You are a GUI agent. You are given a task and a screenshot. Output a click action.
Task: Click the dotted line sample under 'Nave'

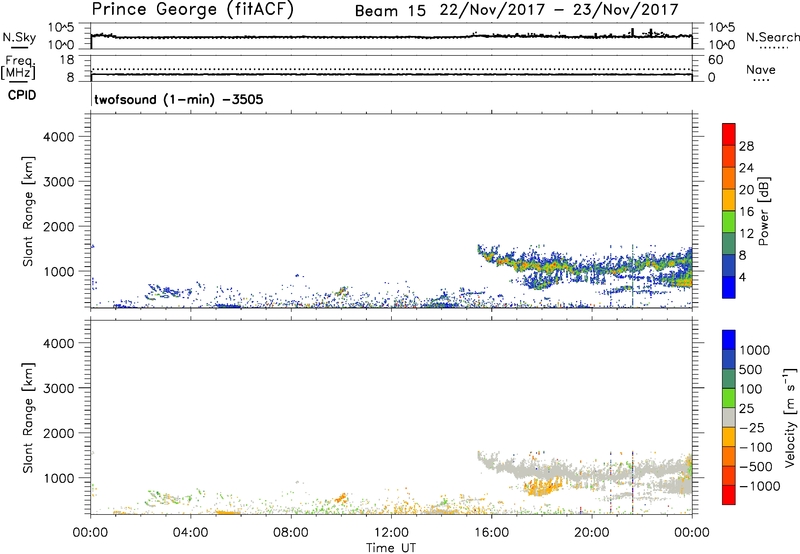click(x=762, y=80)
